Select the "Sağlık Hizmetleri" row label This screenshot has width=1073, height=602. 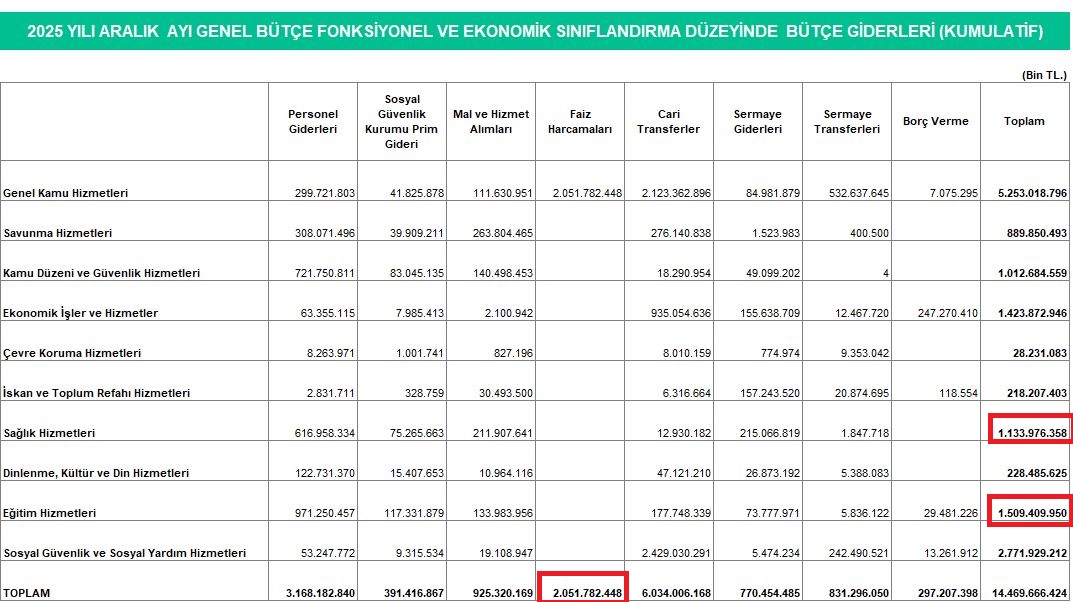(x=49, y=433)
